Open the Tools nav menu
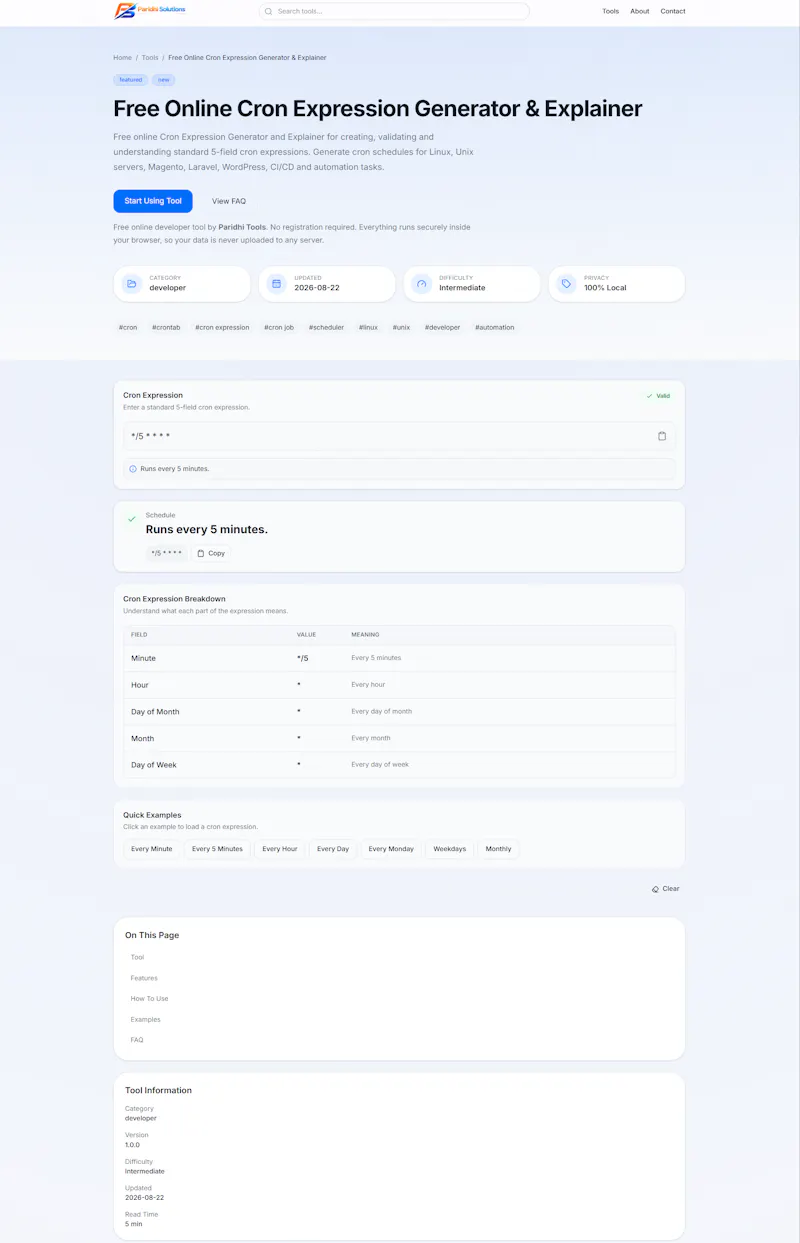This screenshot has width=800, height=1243. tap(610, 11)
